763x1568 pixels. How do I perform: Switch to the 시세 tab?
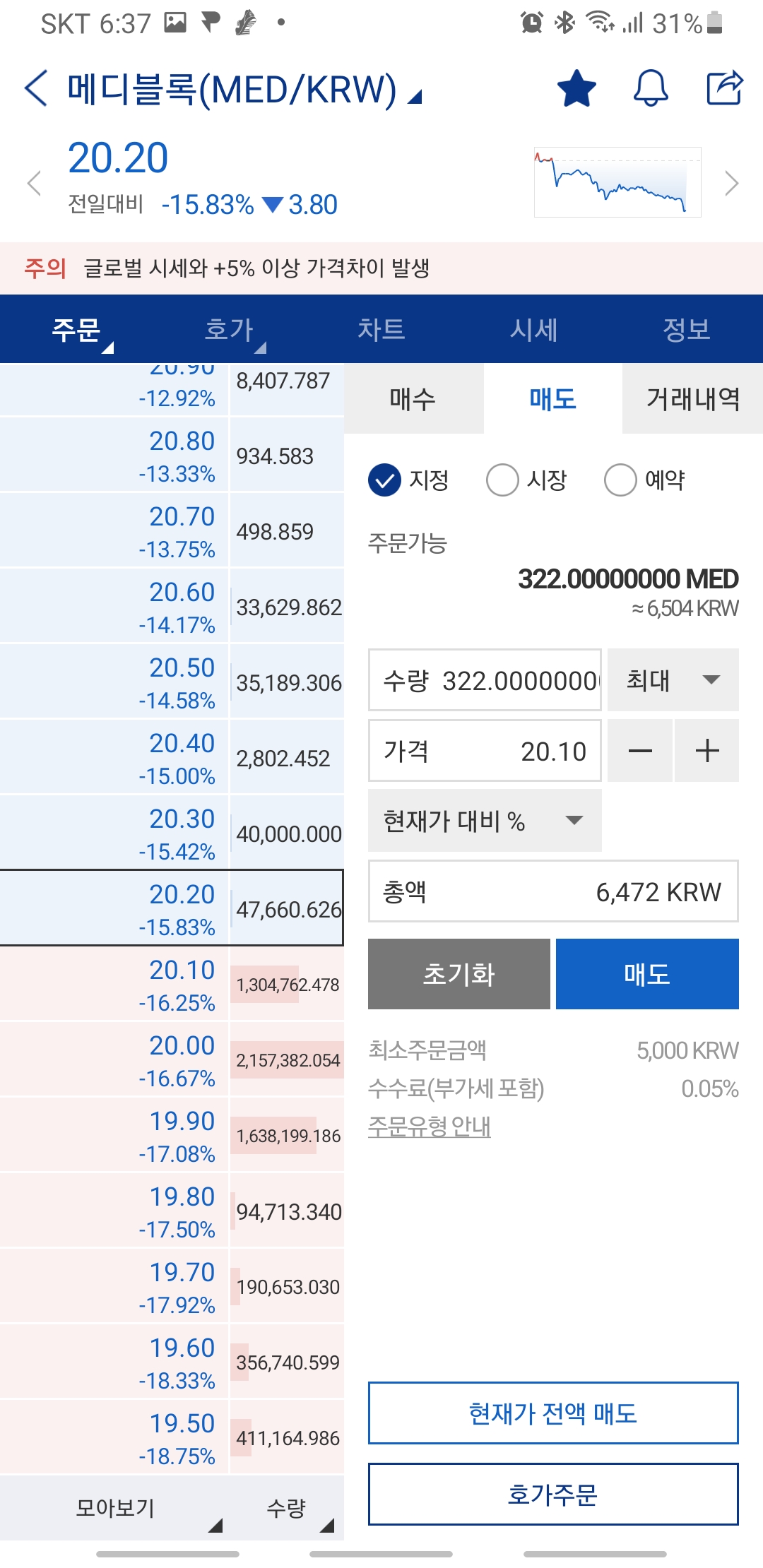pos(534,330)
